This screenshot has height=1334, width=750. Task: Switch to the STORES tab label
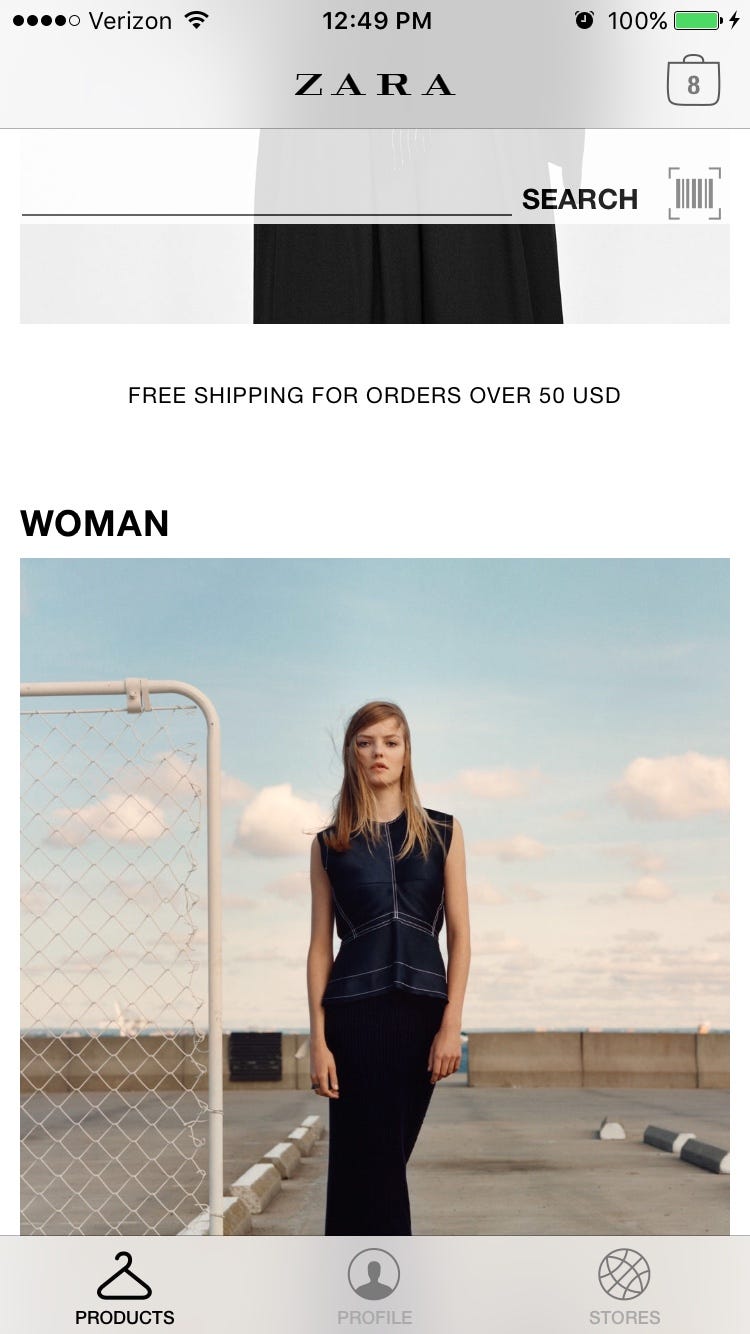624,1317
